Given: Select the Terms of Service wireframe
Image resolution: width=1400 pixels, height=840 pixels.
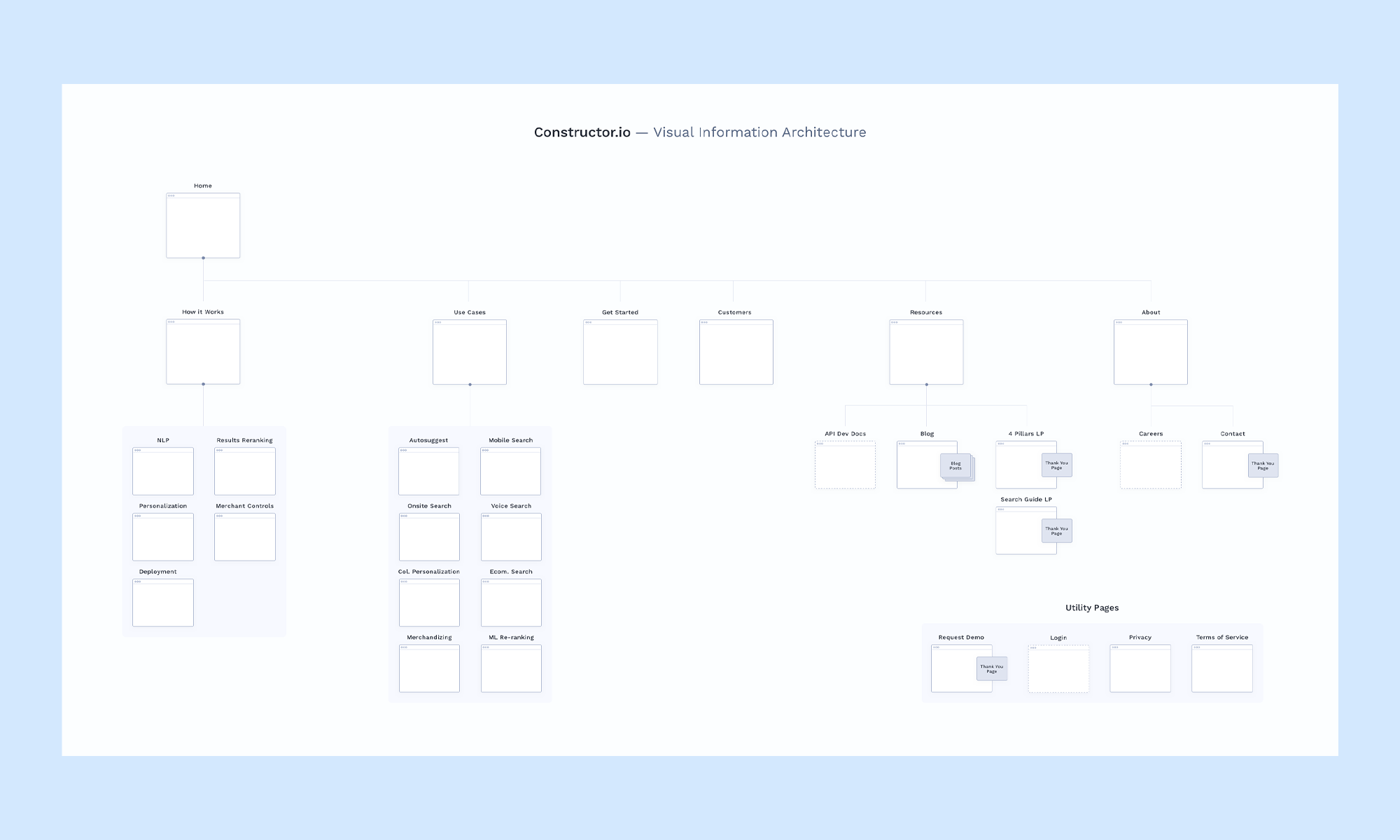Looking at the screenshot, I should 1221,668.
